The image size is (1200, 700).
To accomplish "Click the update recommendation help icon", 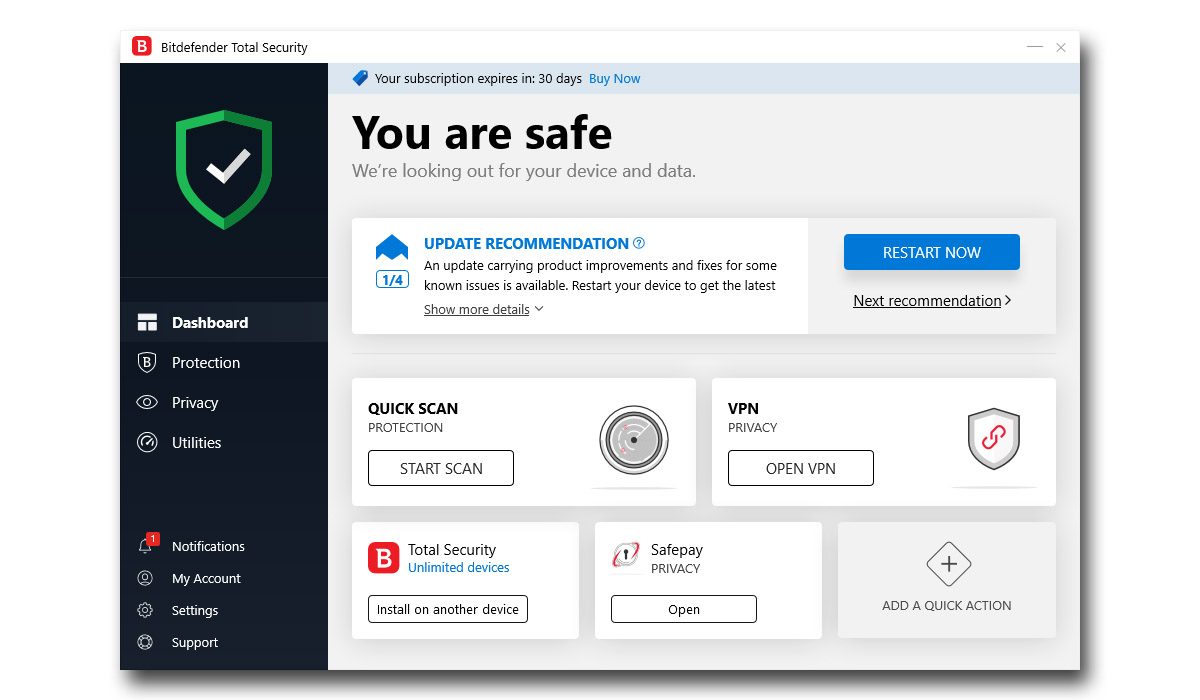I will (639, 243).
